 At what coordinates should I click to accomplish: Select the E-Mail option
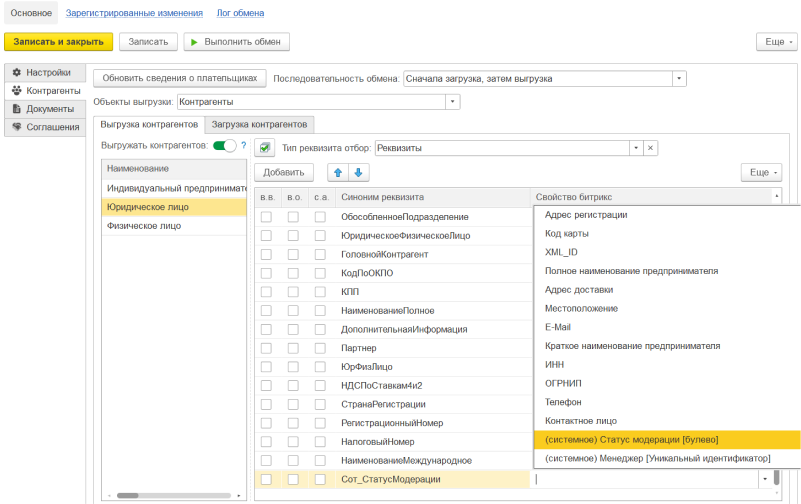tap(667, 327)
